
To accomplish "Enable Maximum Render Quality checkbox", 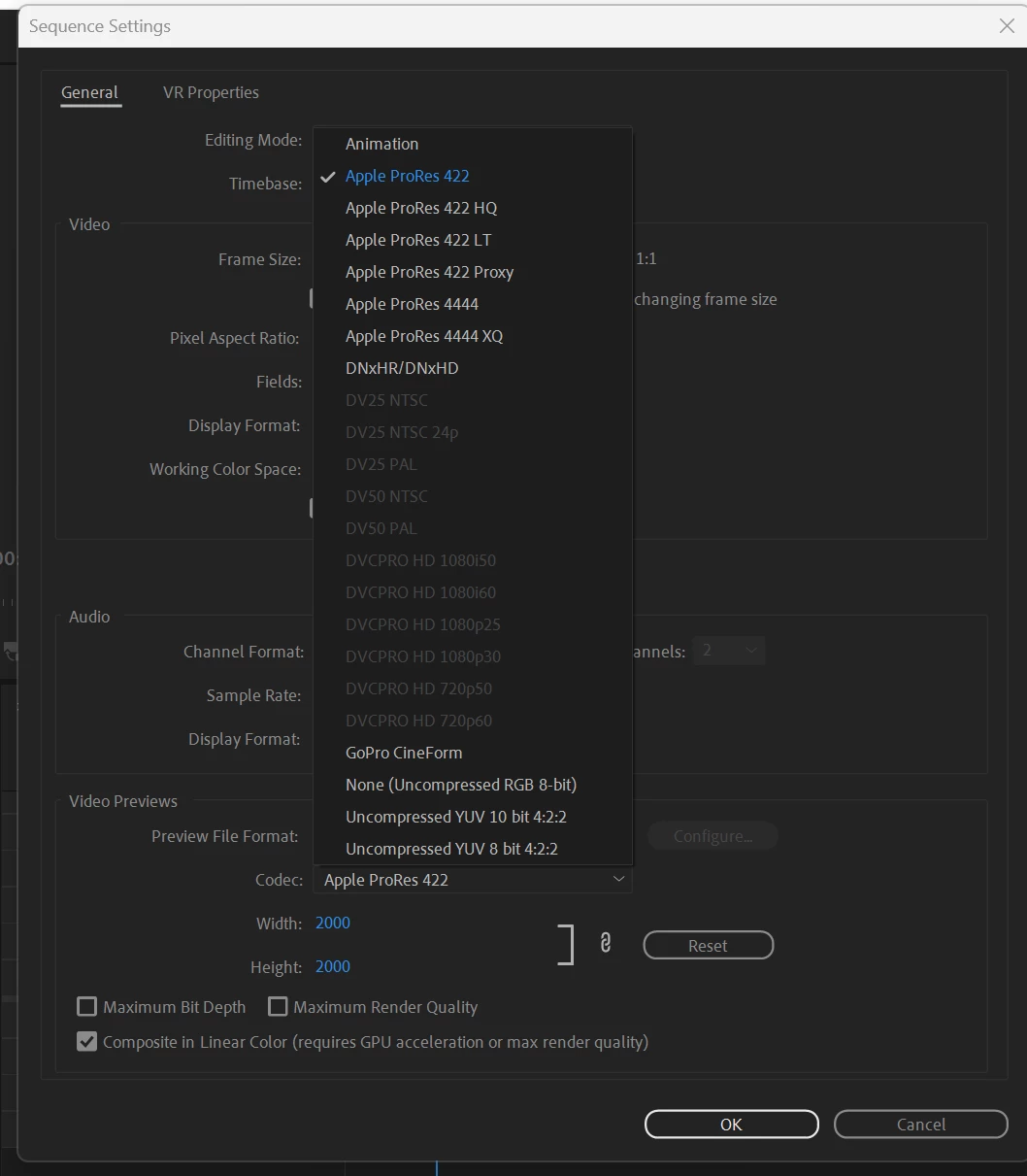I will pos(278,1007).
